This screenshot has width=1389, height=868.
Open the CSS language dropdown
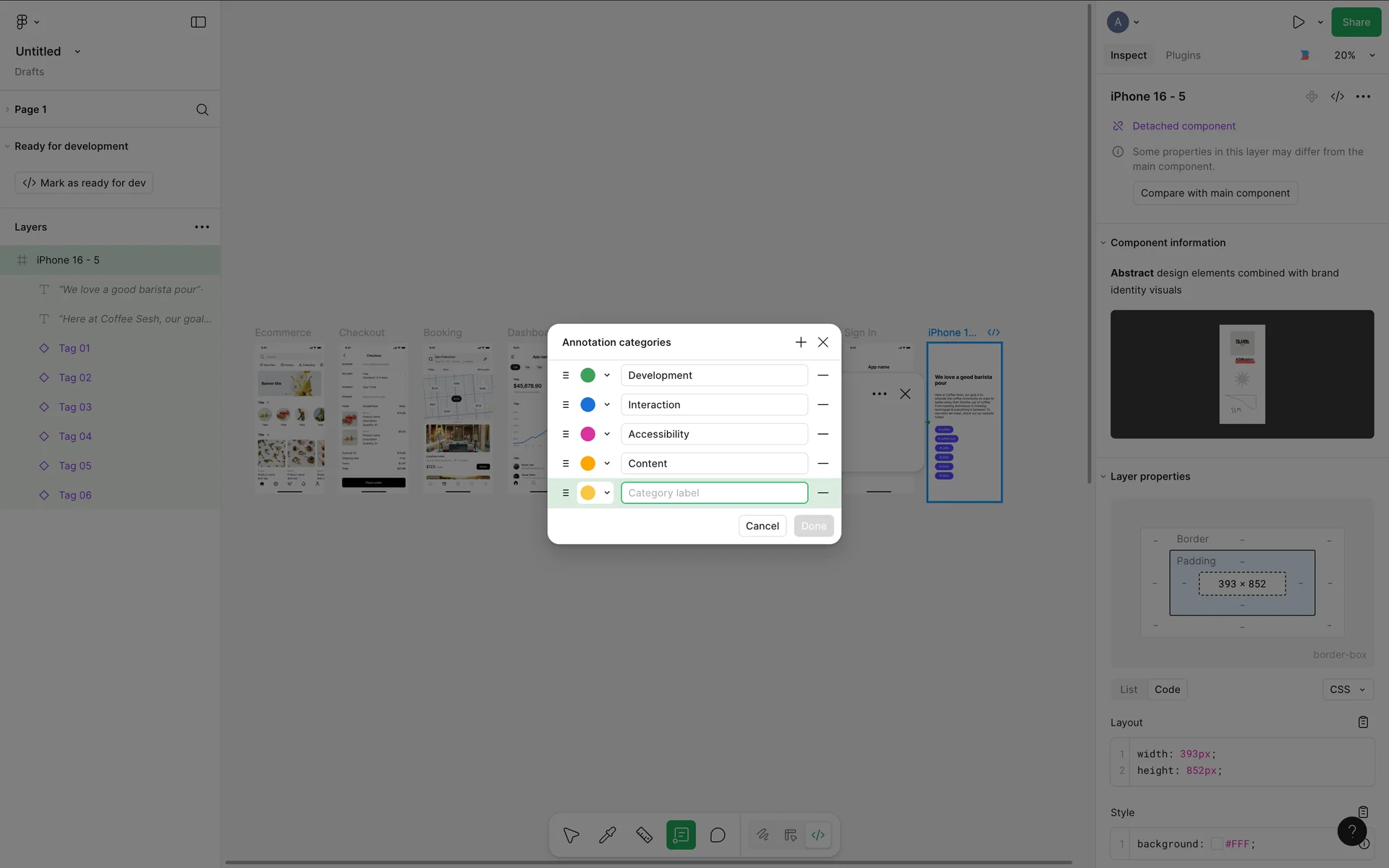[x=1347, y=689]
